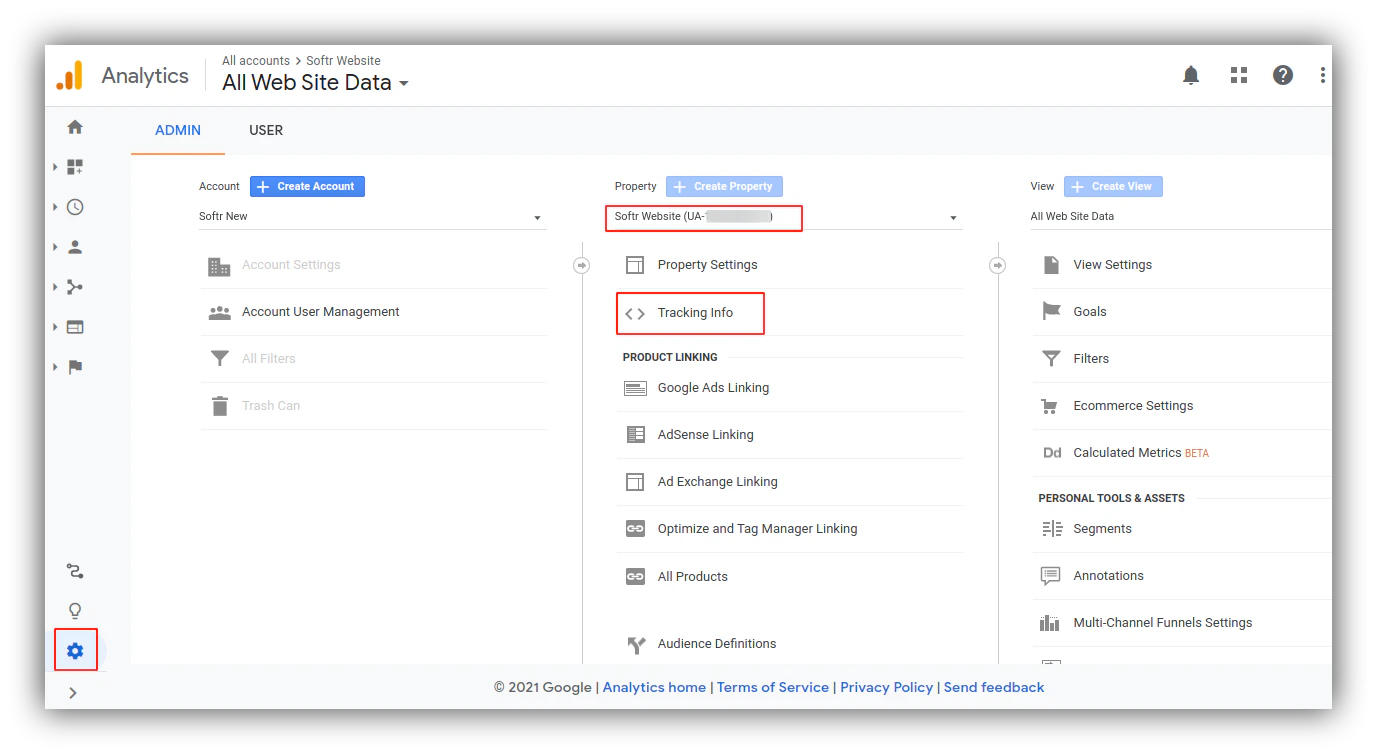Click the Create Property button

(724, 186)
